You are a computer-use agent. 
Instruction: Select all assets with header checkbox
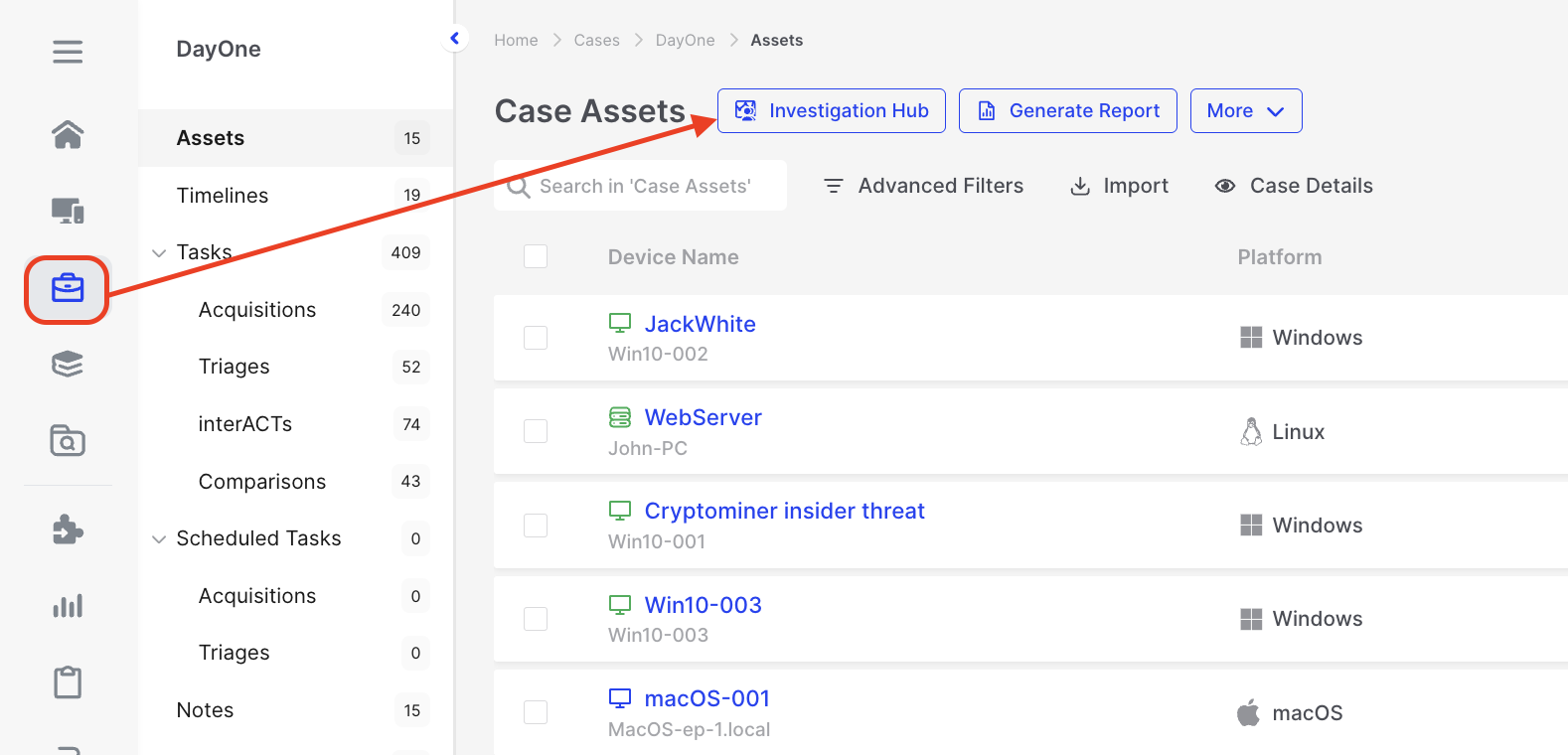point(536,256)
